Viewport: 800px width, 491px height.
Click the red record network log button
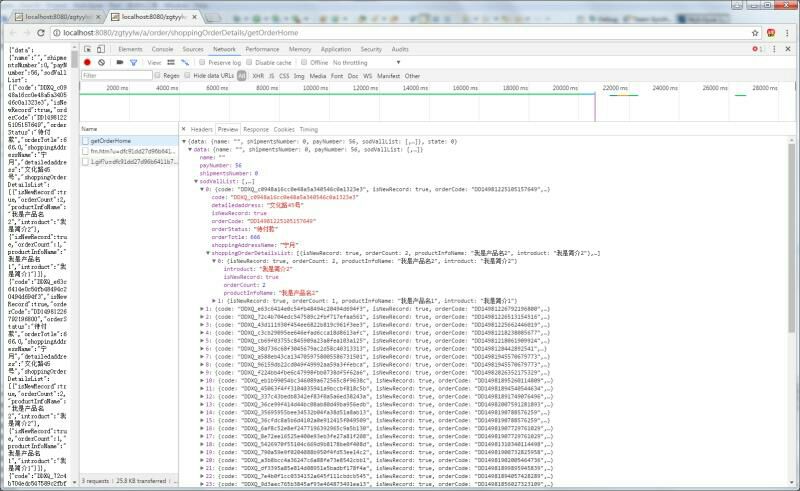point(87,62)
